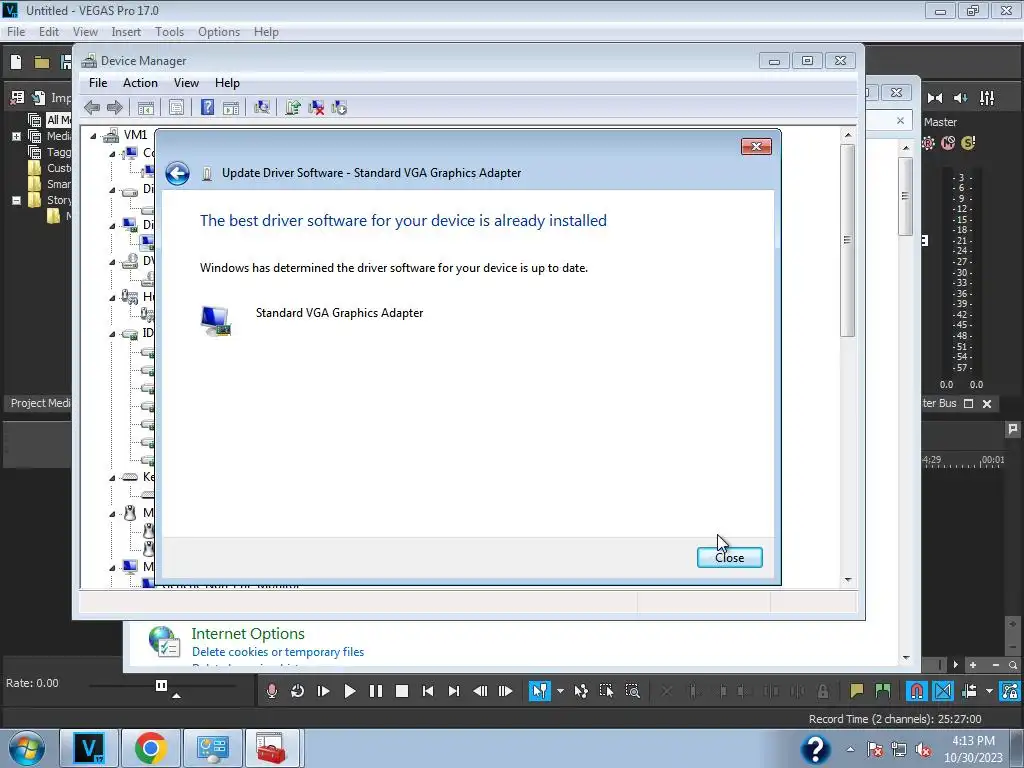Open Device Manager View menu
This screenshot has width=1024, height=768.
pyautogui.click(x=186, y=83)
